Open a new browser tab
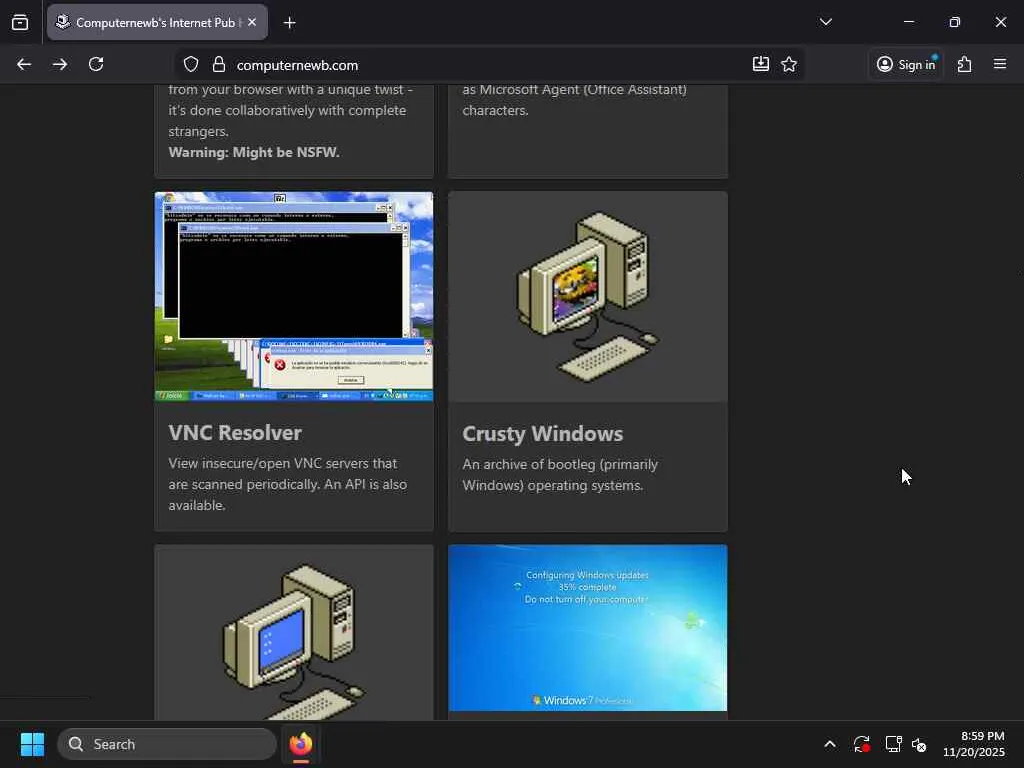1024x768 pixels. pyautogui.click(x=289, y=23)
